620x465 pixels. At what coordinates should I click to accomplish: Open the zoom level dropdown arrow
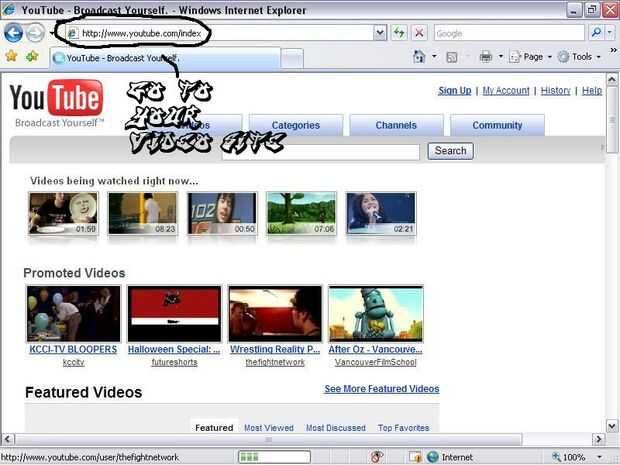[x=599, y=457]
